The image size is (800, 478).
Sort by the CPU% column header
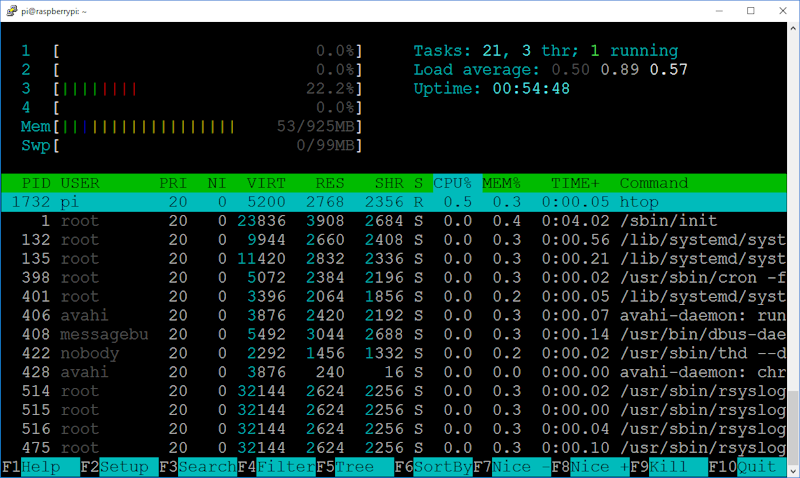[x=451, y=183]
